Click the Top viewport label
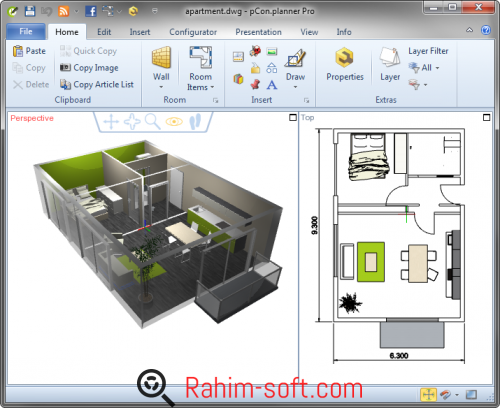 (x=307, y=118)
